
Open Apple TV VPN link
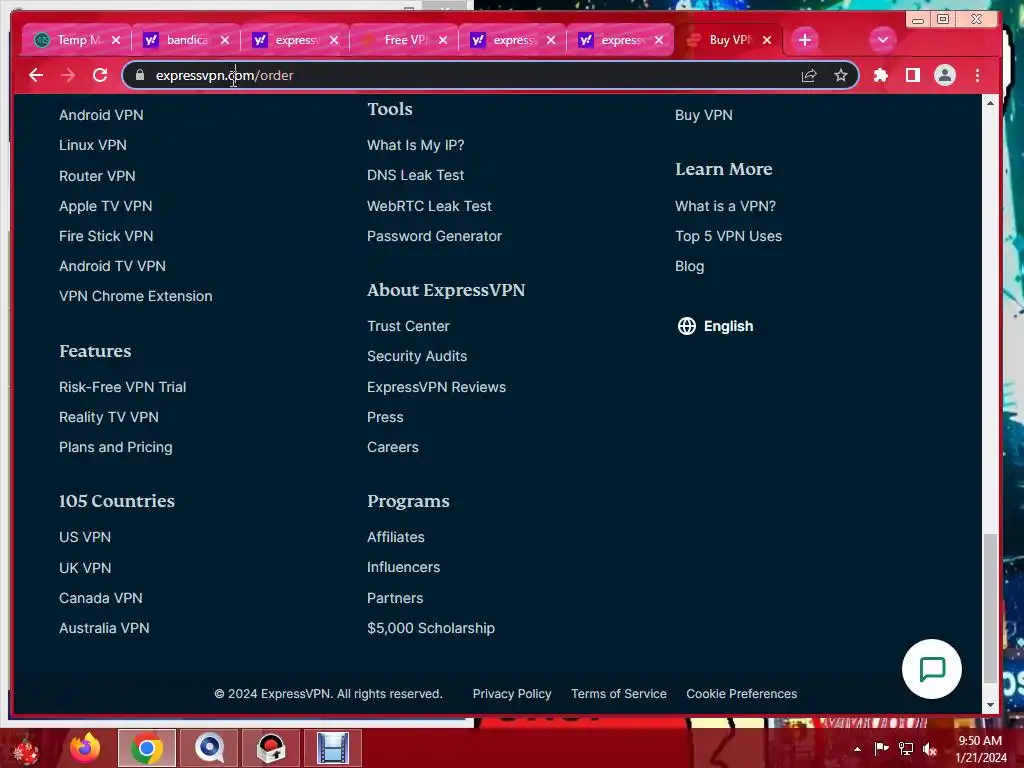106,206
